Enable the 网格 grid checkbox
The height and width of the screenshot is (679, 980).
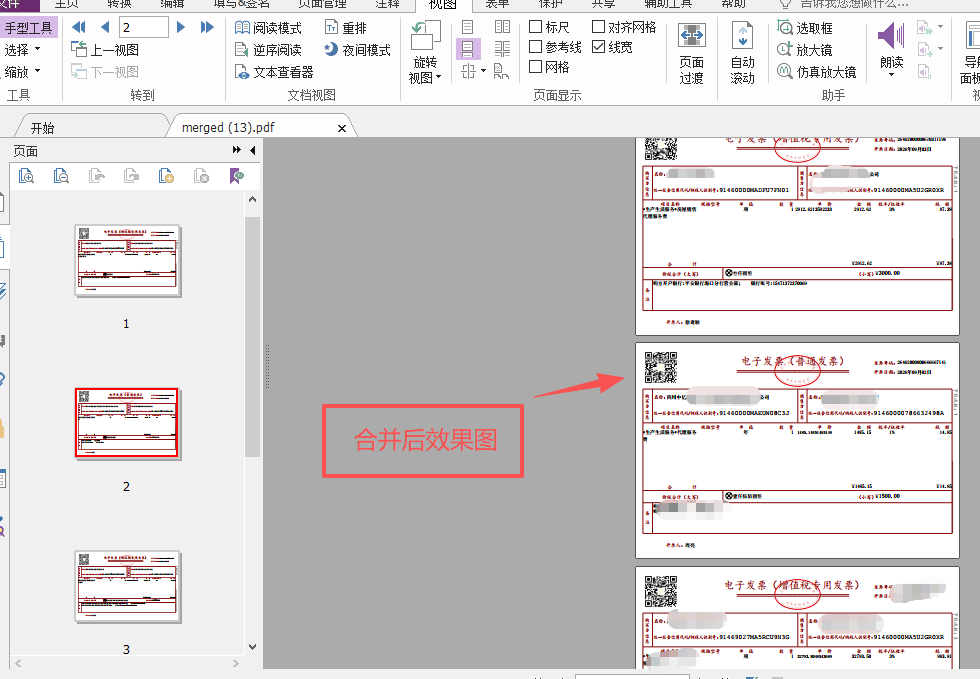click(536, 66)
